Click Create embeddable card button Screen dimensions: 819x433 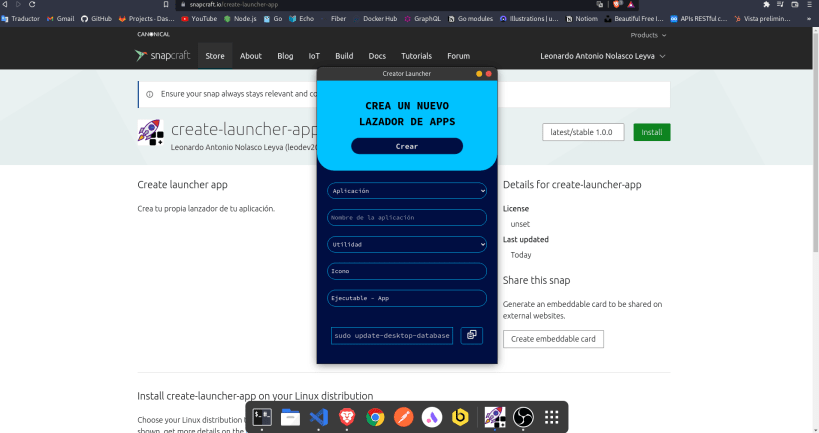point(553,339)
